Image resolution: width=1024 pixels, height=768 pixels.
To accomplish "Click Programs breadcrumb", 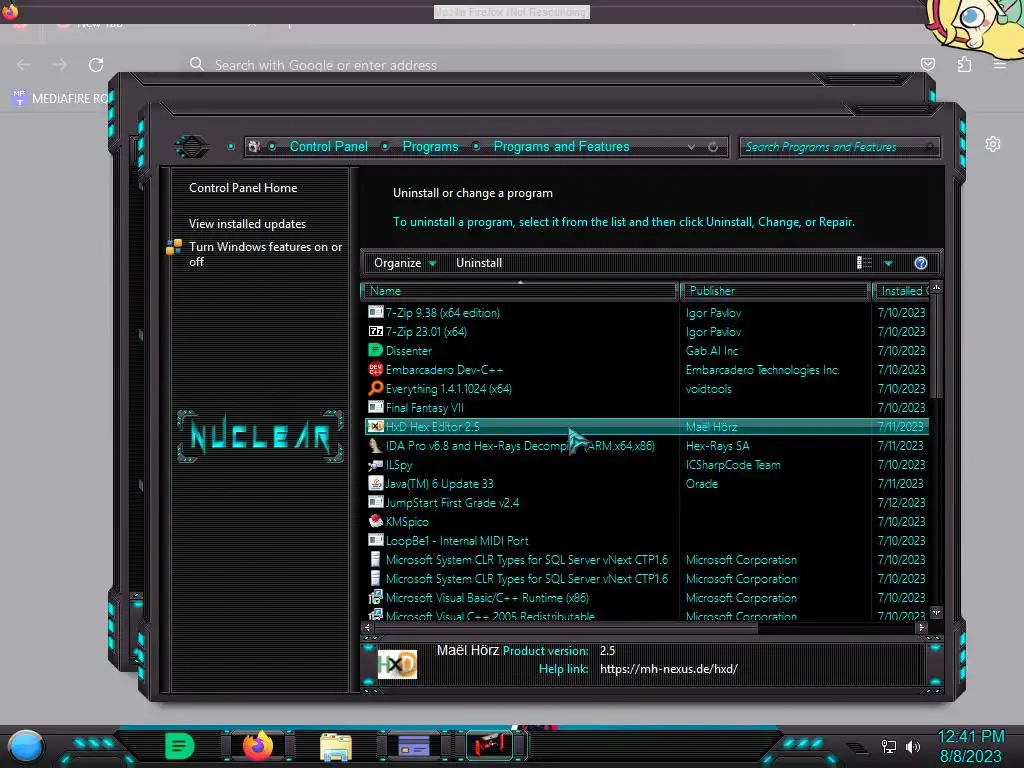I will point(430,146).
